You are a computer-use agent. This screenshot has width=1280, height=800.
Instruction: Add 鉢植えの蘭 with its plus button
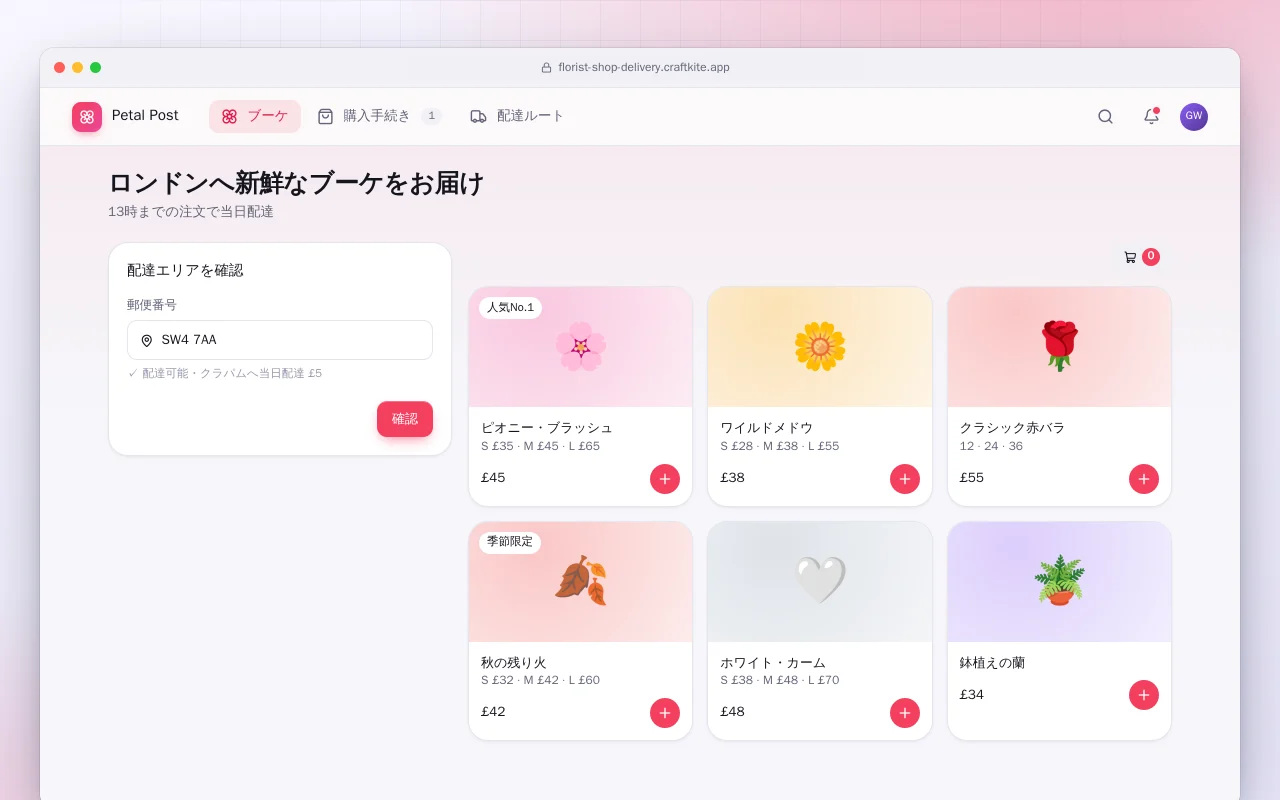1144,695
